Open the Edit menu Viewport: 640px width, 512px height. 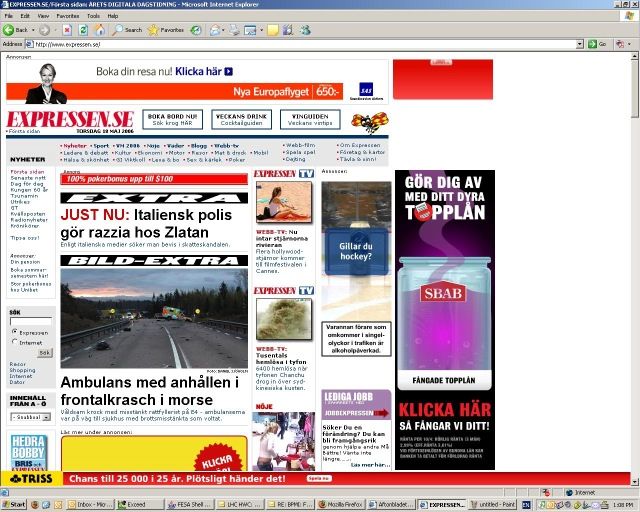(25, 16)
